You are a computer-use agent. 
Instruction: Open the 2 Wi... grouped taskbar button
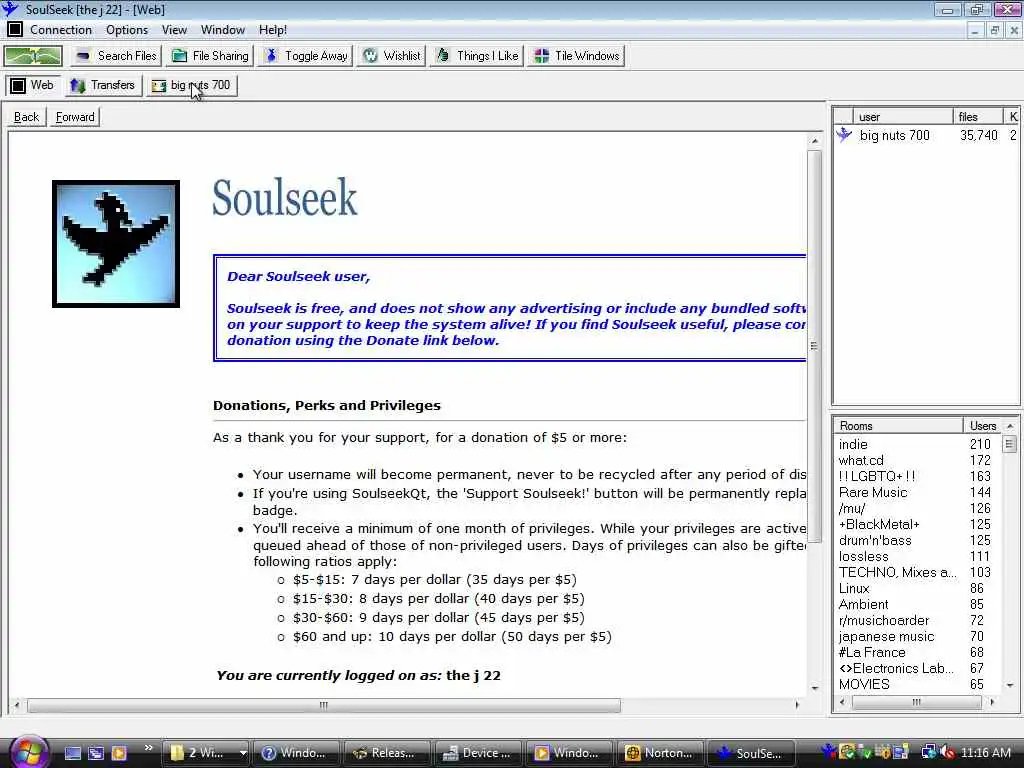click(206, 753)
